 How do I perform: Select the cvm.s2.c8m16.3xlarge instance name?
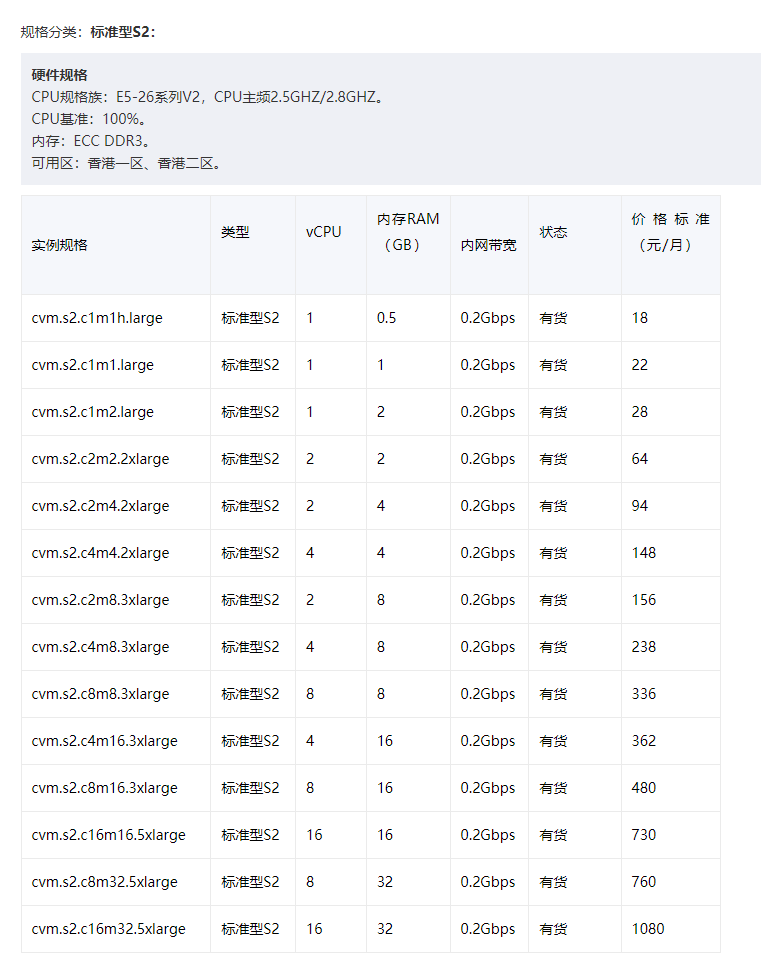point(105,789)
